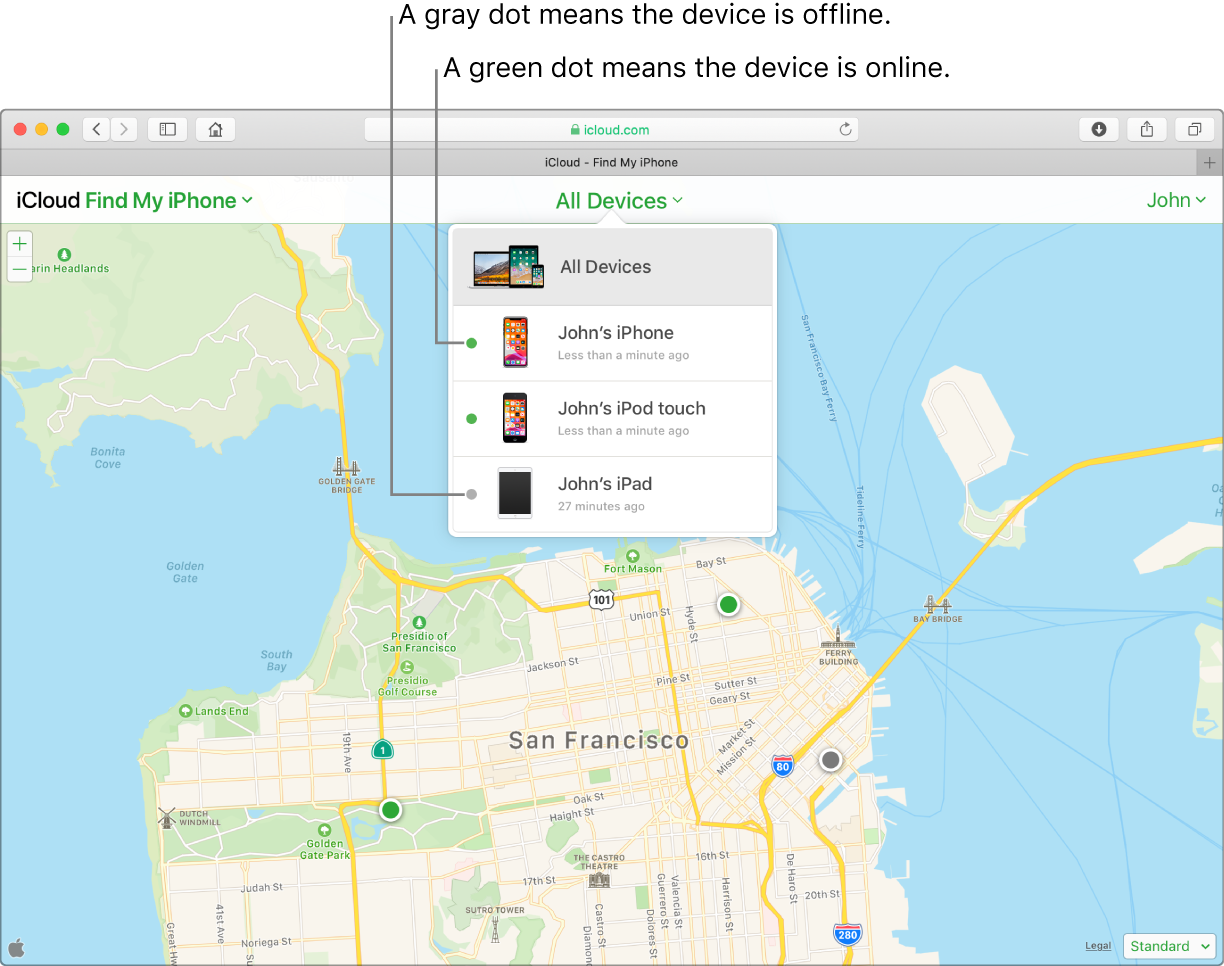Select John's iPod touch from device list
The height and width of the screenshot is (966, 1224).
[613, 418]
